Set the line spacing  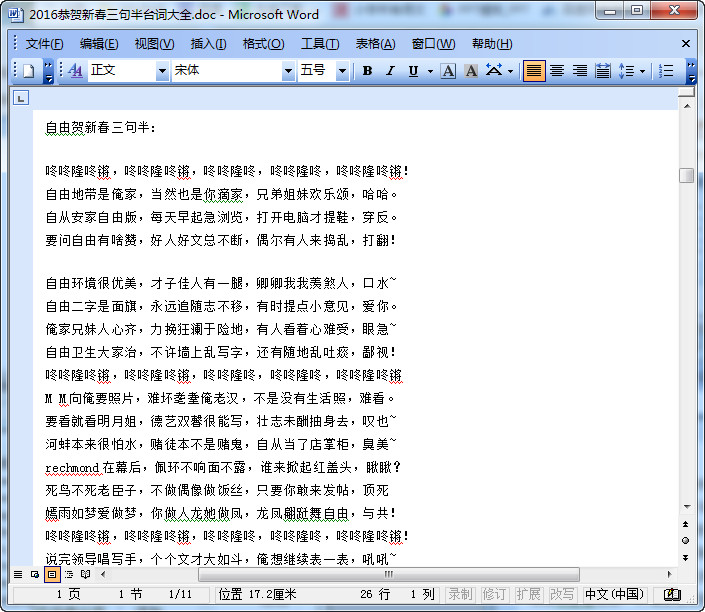[626, 71]
